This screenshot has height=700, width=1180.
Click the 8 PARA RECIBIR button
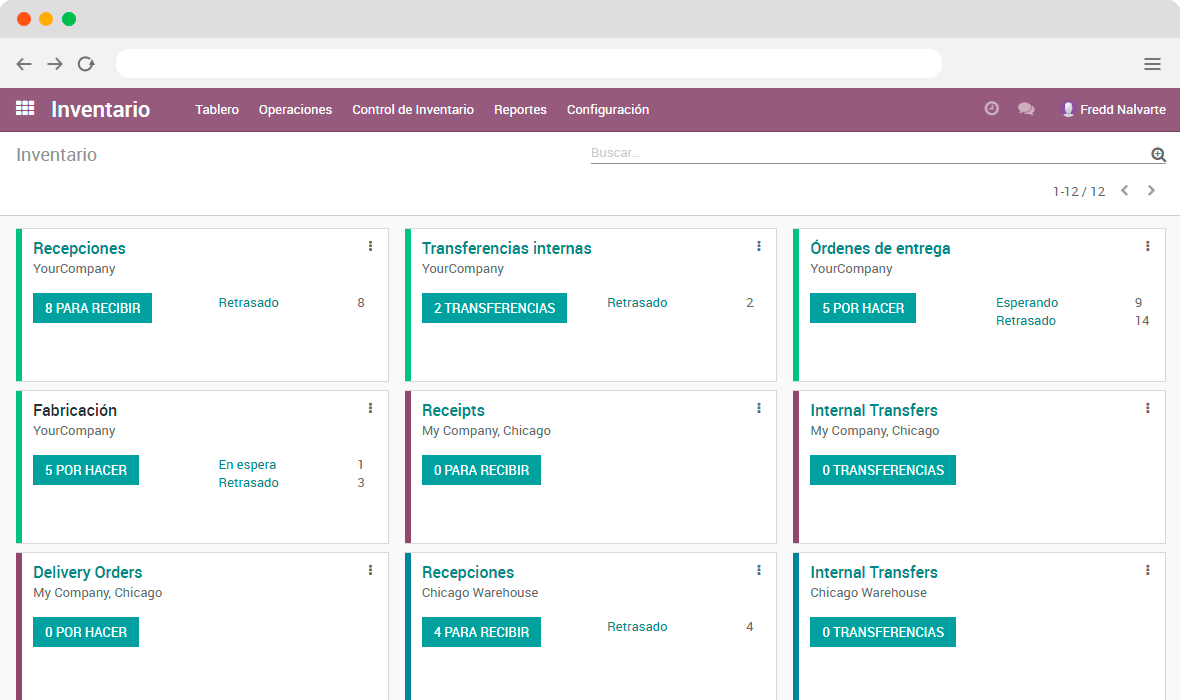point(92,308)
